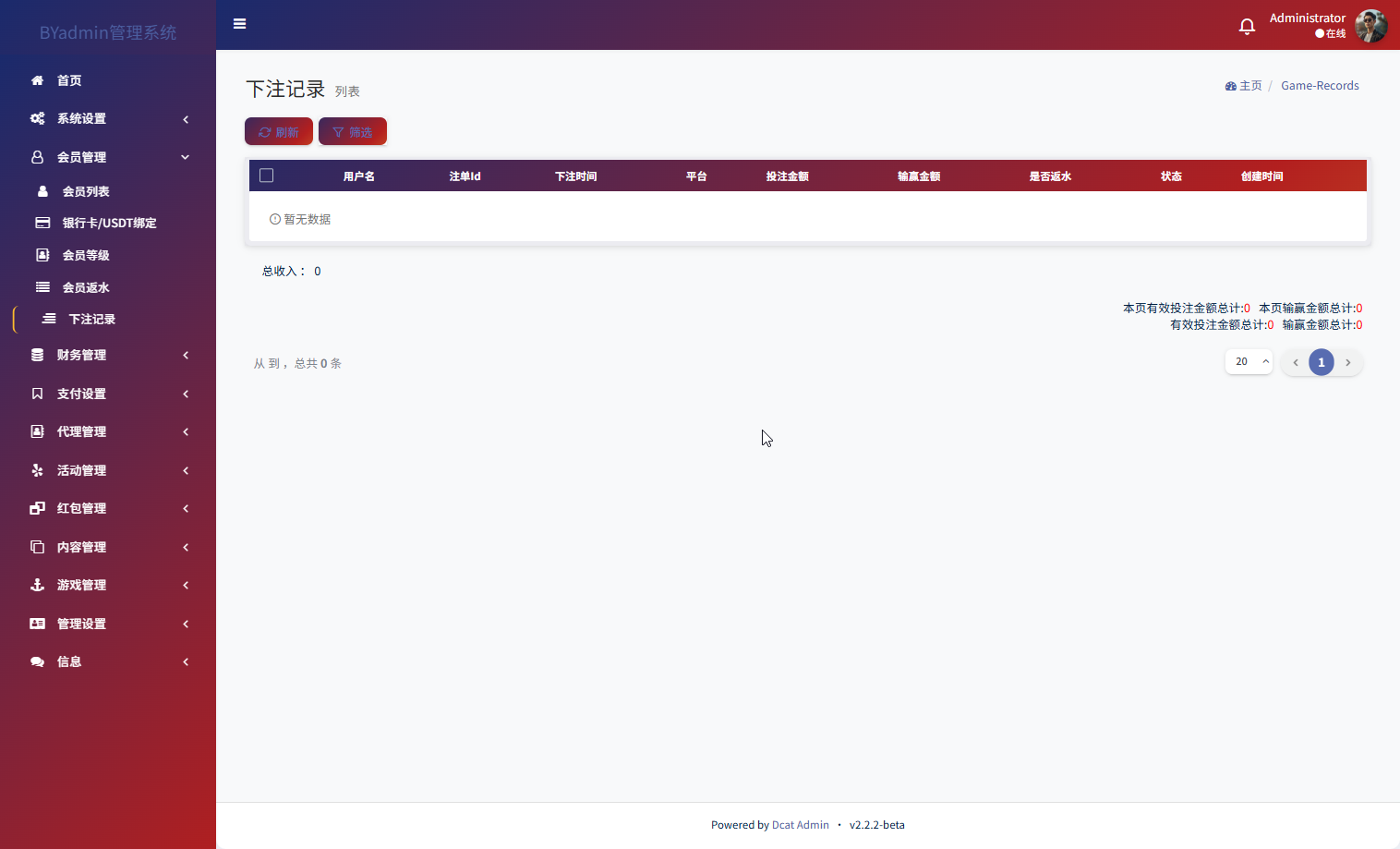Click the 状态 column header
Screen dimensions: 1400x849
pos(1172,176)
